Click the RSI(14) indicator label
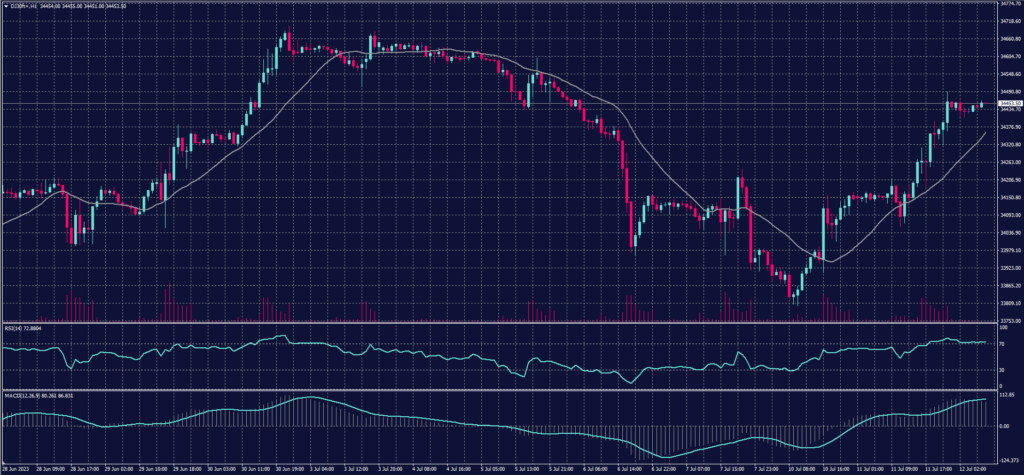 pyautogui.click(x=24, y=328)
